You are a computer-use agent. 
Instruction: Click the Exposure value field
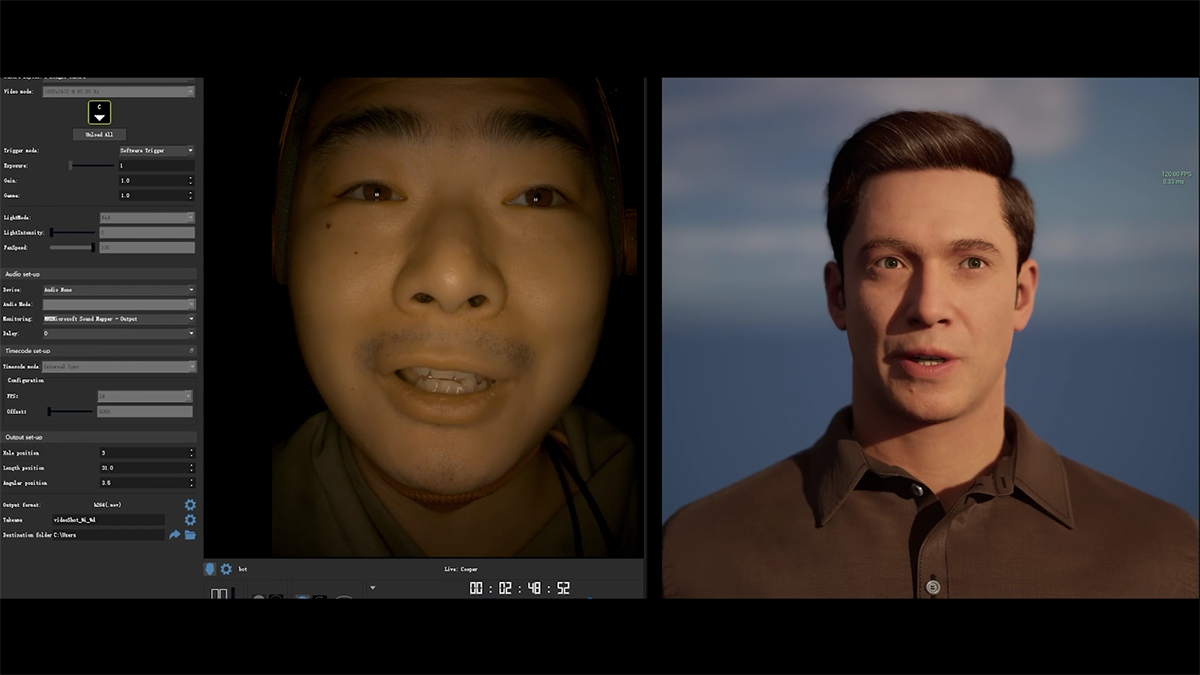pos(156,165)
